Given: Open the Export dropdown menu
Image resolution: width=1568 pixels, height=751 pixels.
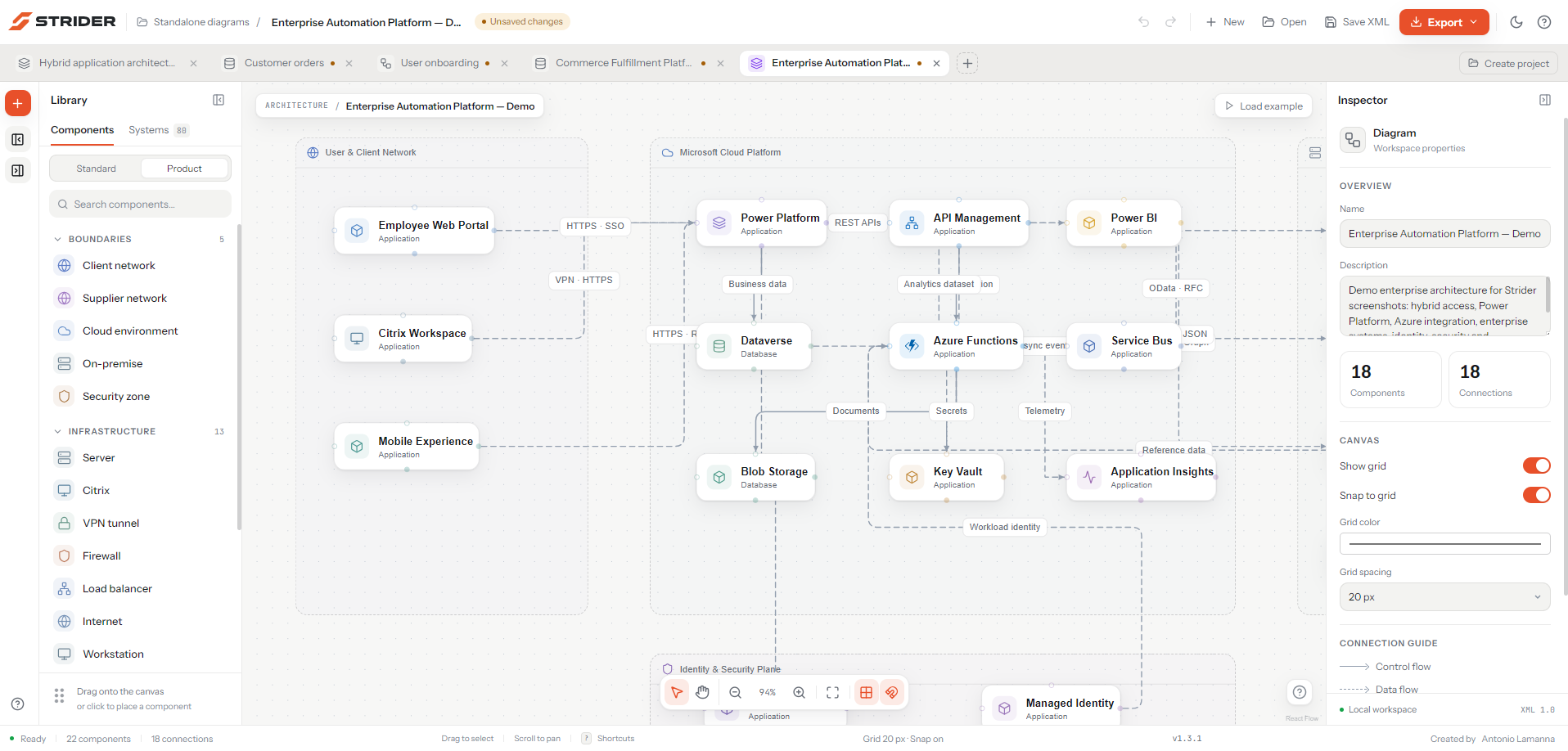Looking at the screenshot, I should (x=1444, y=22).
